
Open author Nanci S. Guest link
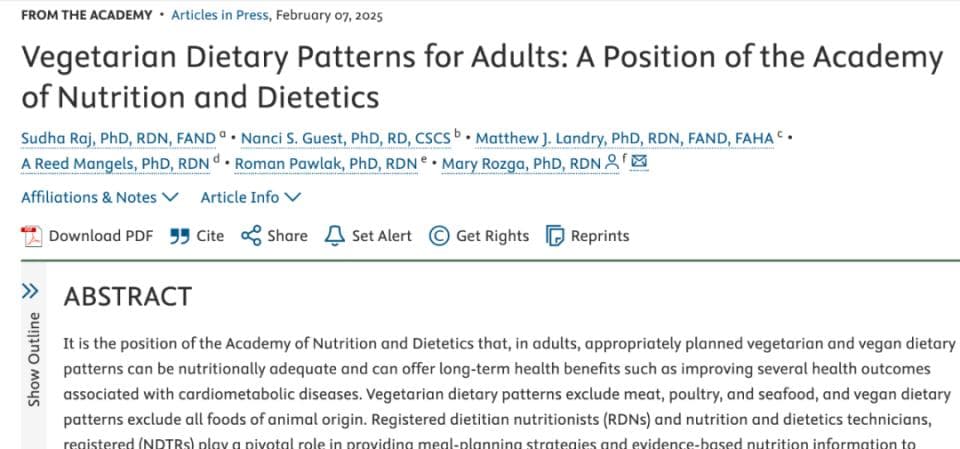346,139
